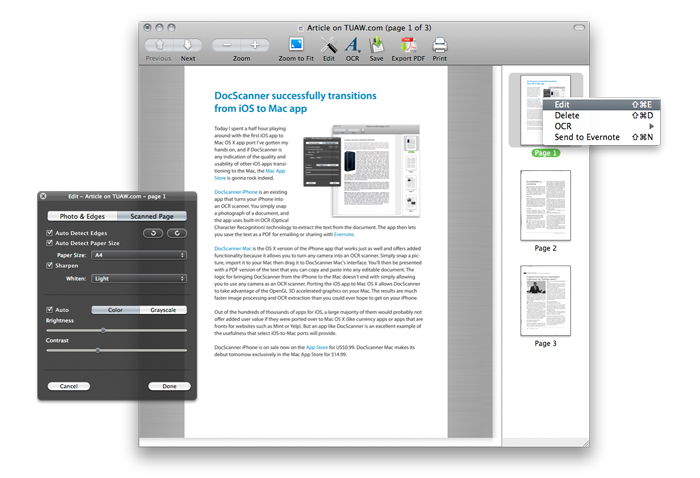Click the Print icon
This screenshot has width=700, height=478.
pos(440,45)
